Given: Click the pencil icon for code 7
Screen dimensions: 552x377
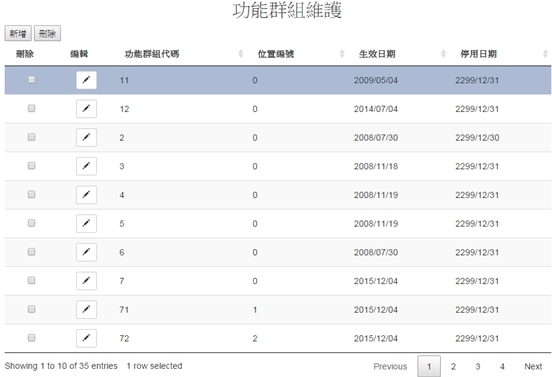Looking at the screenshot, I should [x=86, y=281].
